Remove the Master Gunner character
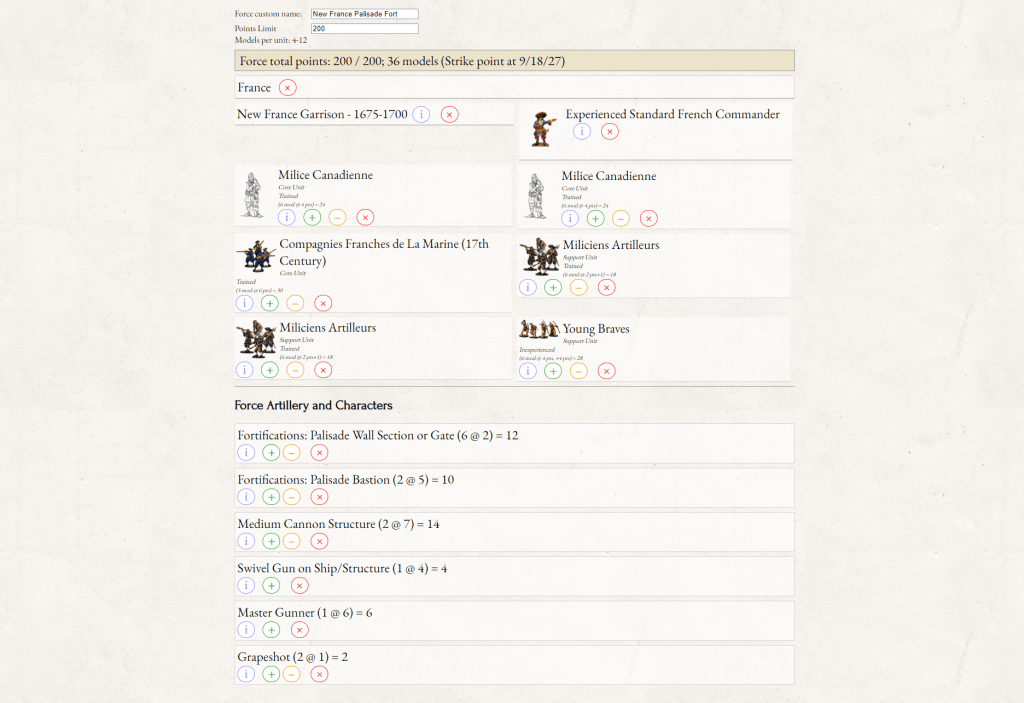This screenshot has width=1024, height=703. point(299,630)
